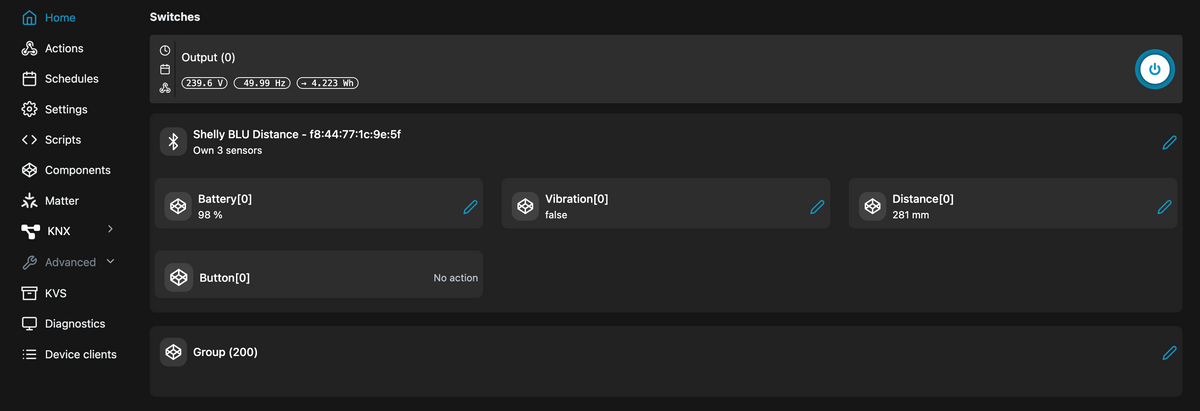1200x411 pixels.
Task: Open the Schedules page
Action: tap(71, 79)
